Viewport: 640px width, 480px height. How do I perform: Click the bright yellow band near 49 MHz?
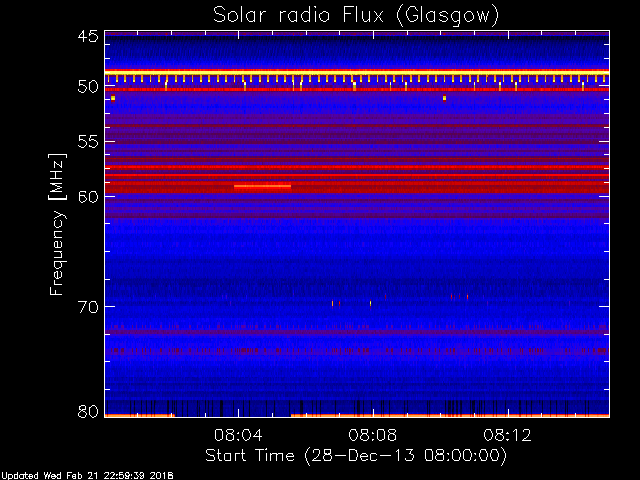coord(356,72)
